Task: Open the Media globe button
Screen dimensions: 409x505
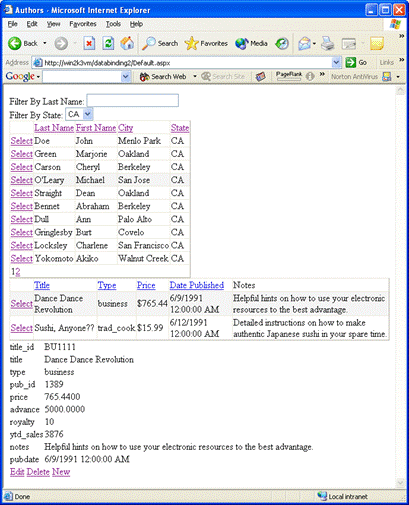Action: click(x=241, y=43)
